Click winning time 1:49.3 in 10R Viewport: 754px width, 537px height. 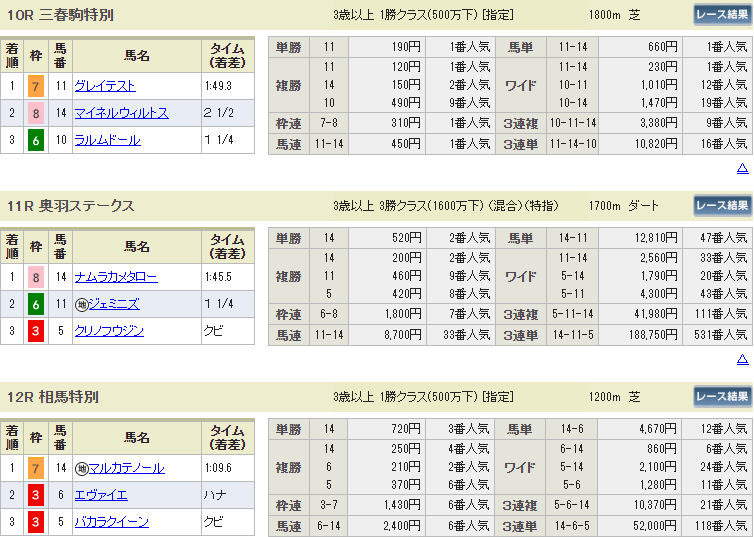[x=218, y=86]
